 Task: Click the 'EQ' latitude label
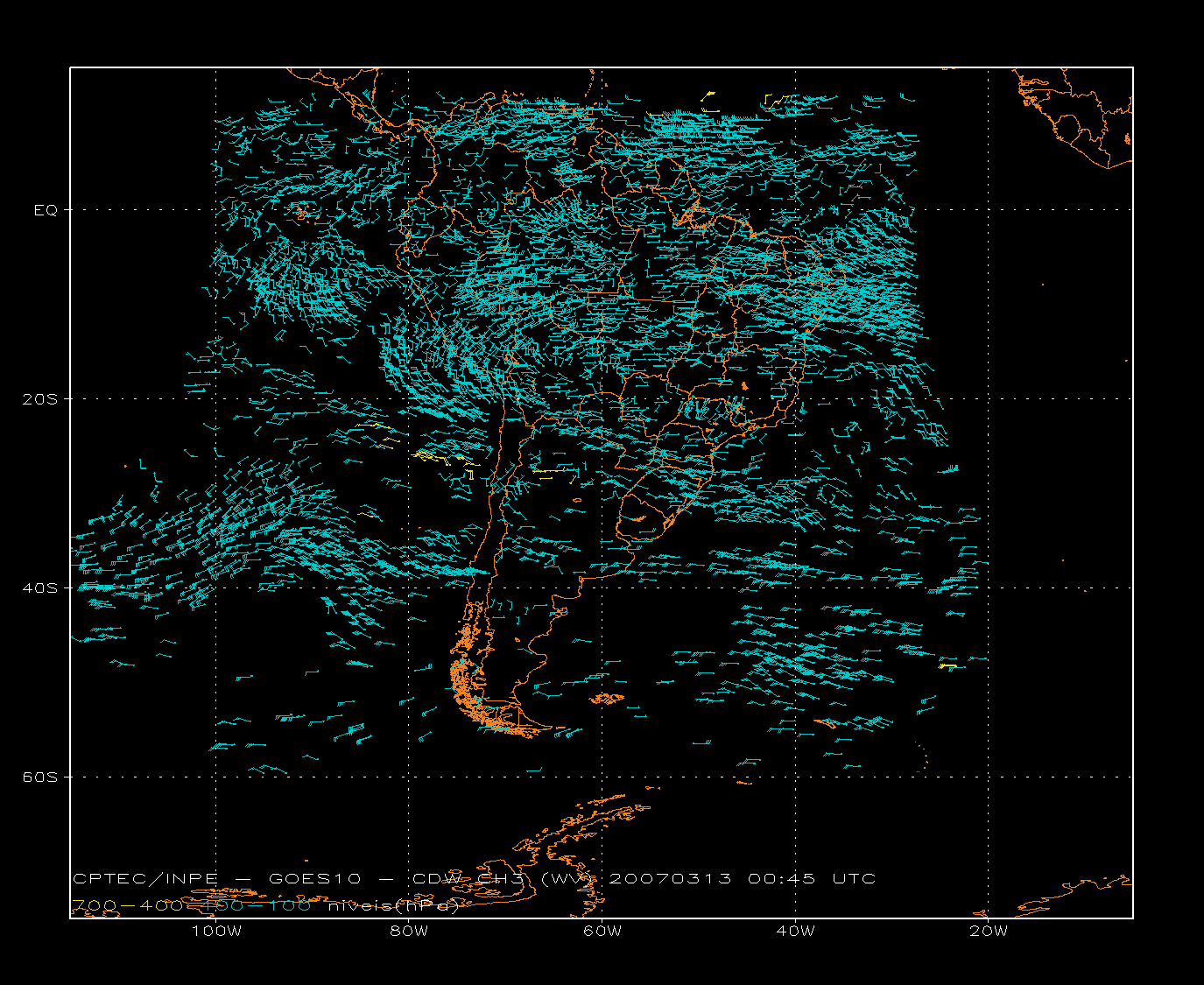[46, 210]
